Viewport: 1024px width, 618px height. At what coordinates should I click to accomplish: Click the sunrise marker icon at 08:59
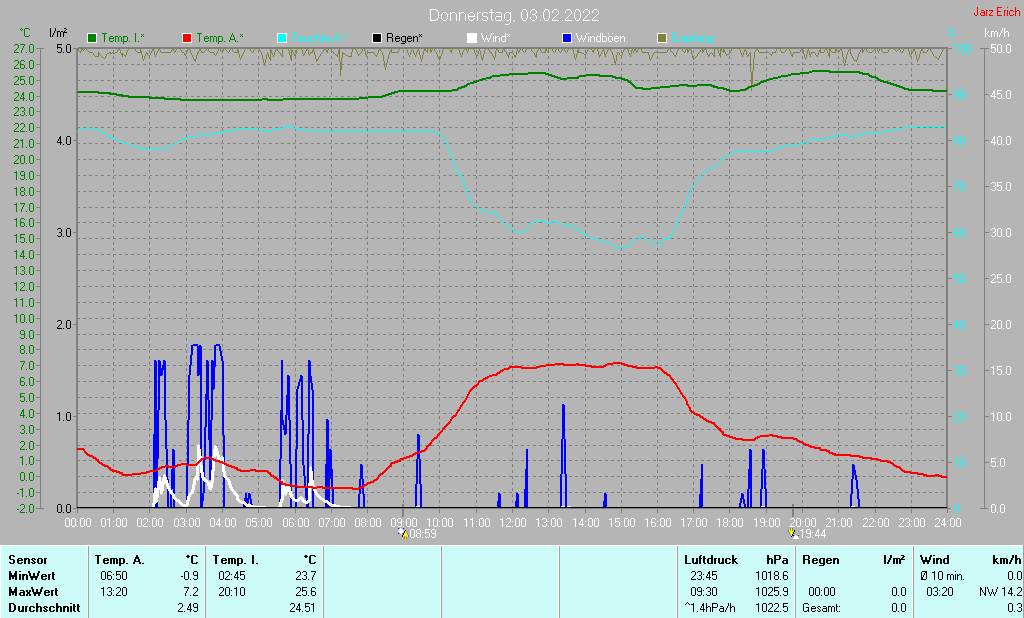(x=403, y=534)
